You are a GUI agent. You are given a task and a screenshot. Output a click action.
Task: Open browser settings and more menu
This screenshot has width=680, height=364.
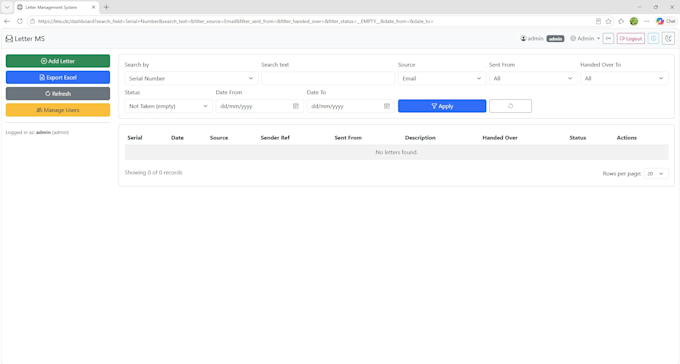click(x=647, y=21)
